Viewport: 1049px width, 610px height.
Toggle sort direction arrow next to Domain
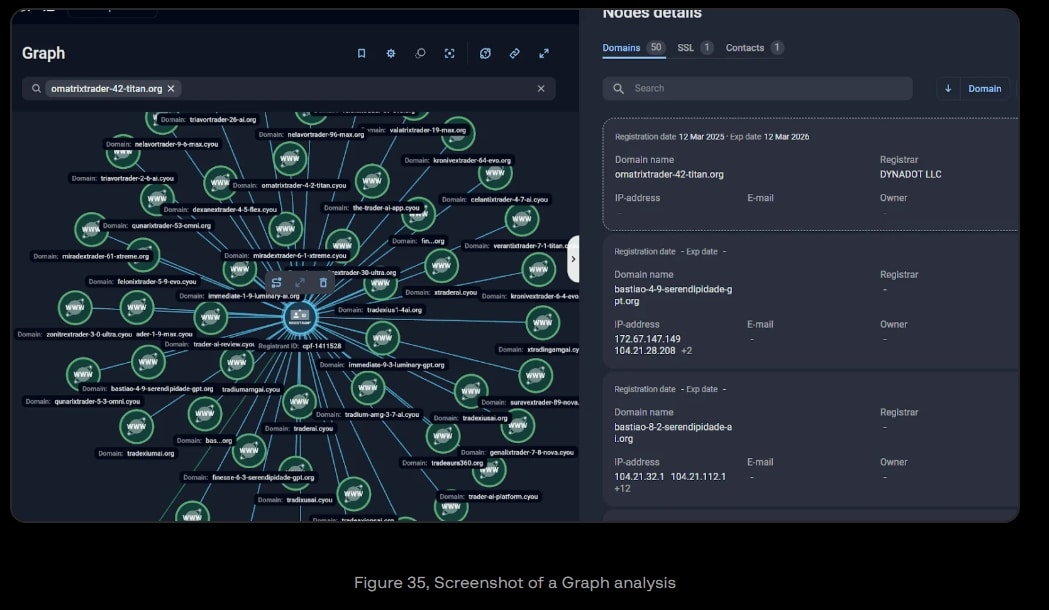pos(948,89)
